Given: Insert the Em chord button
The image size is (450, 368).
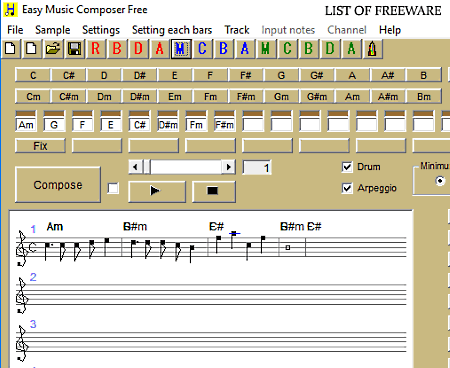Looking at the screenshot, I should (x=175, y=97).
